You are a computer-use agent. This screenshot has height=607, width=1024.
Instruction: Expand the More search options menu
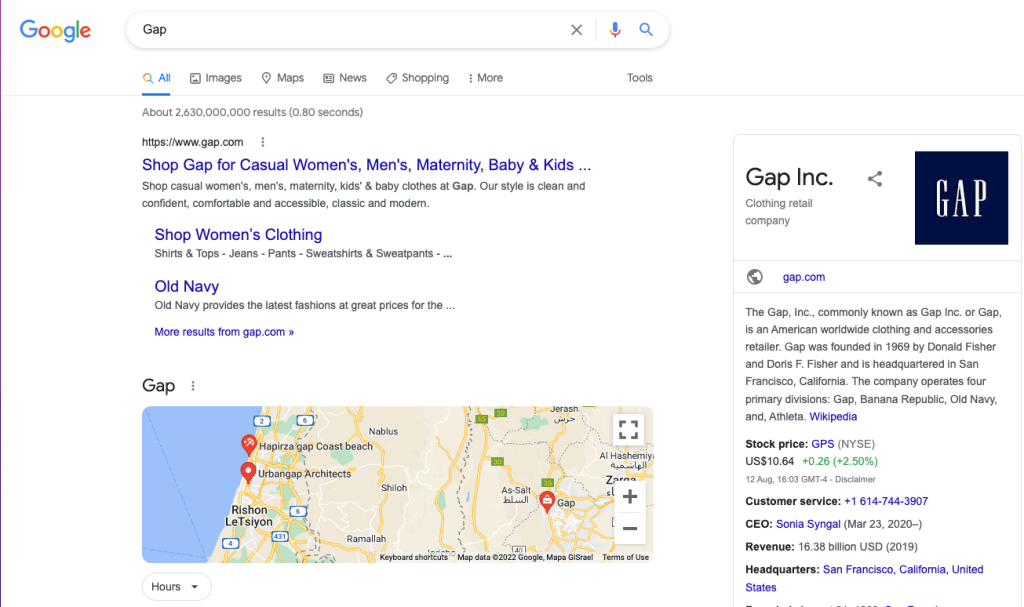coord(485,77)
